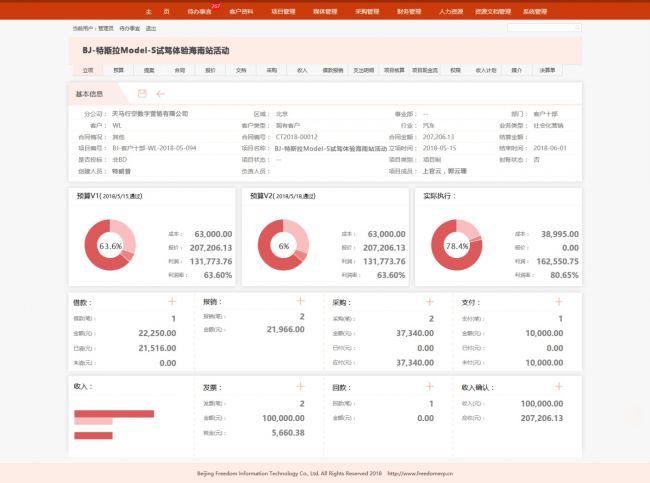Add a 回款 record via plus icon
The width and height of the screenshot is (650, 483).
429,386
